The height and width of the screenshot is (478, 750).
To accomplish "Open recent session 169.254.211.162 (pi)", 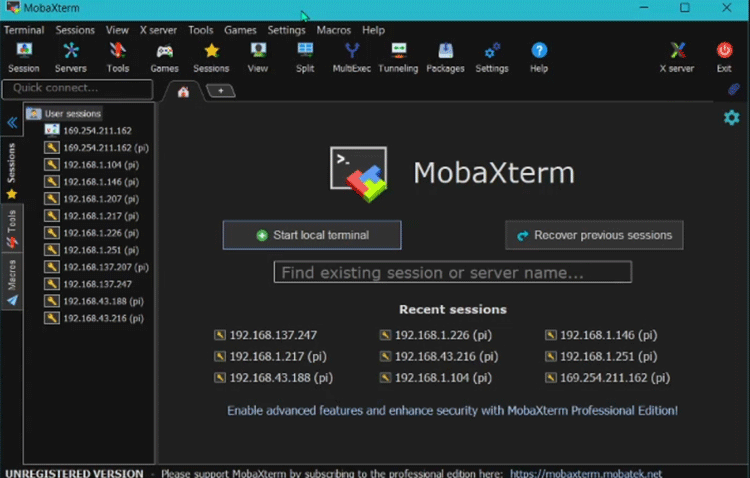I will click(607, 378).
